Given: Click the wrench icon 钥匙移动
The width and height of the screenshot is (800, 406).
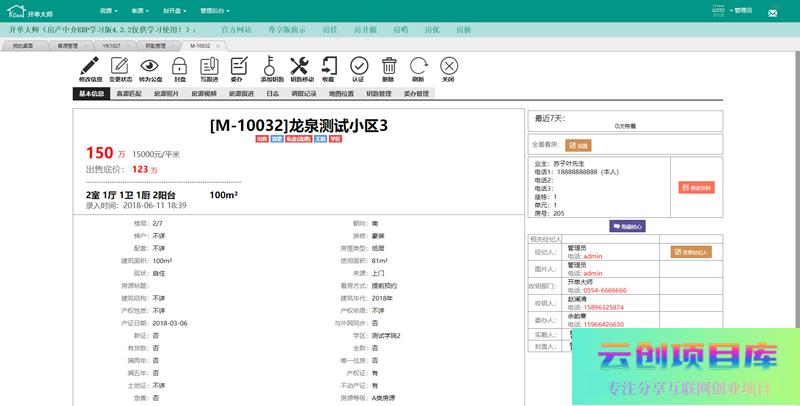Looking at the screenshot, I should tap(300, 65).
